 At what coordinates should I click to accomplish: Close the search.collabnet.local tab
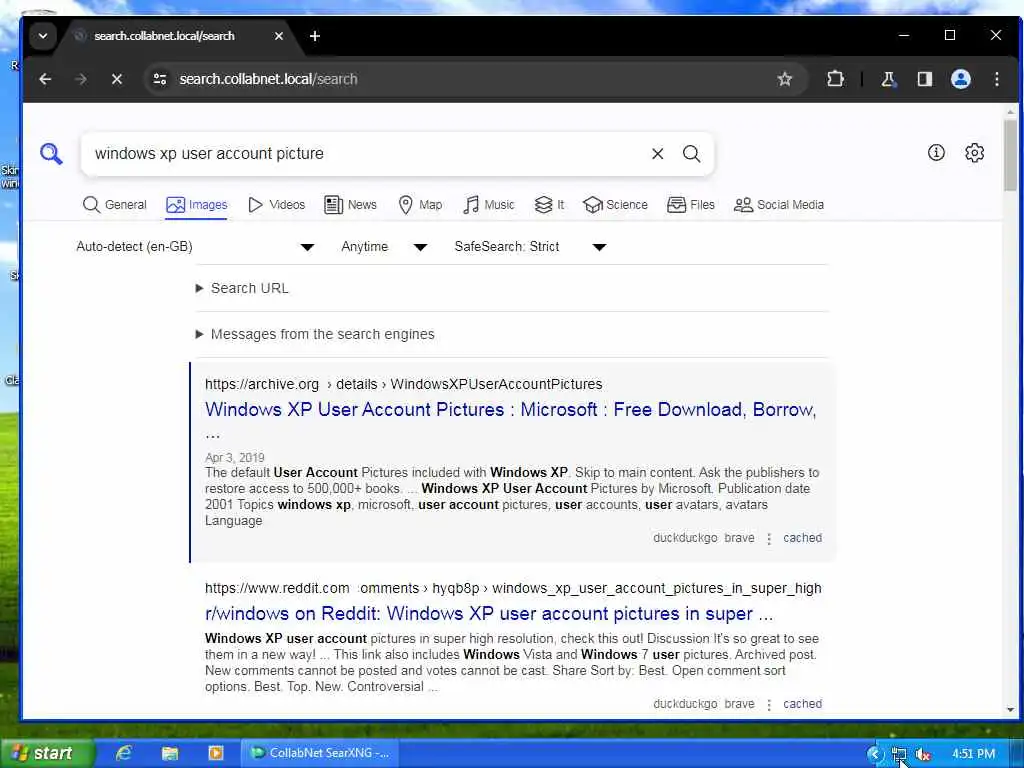[x=279, y=36]
